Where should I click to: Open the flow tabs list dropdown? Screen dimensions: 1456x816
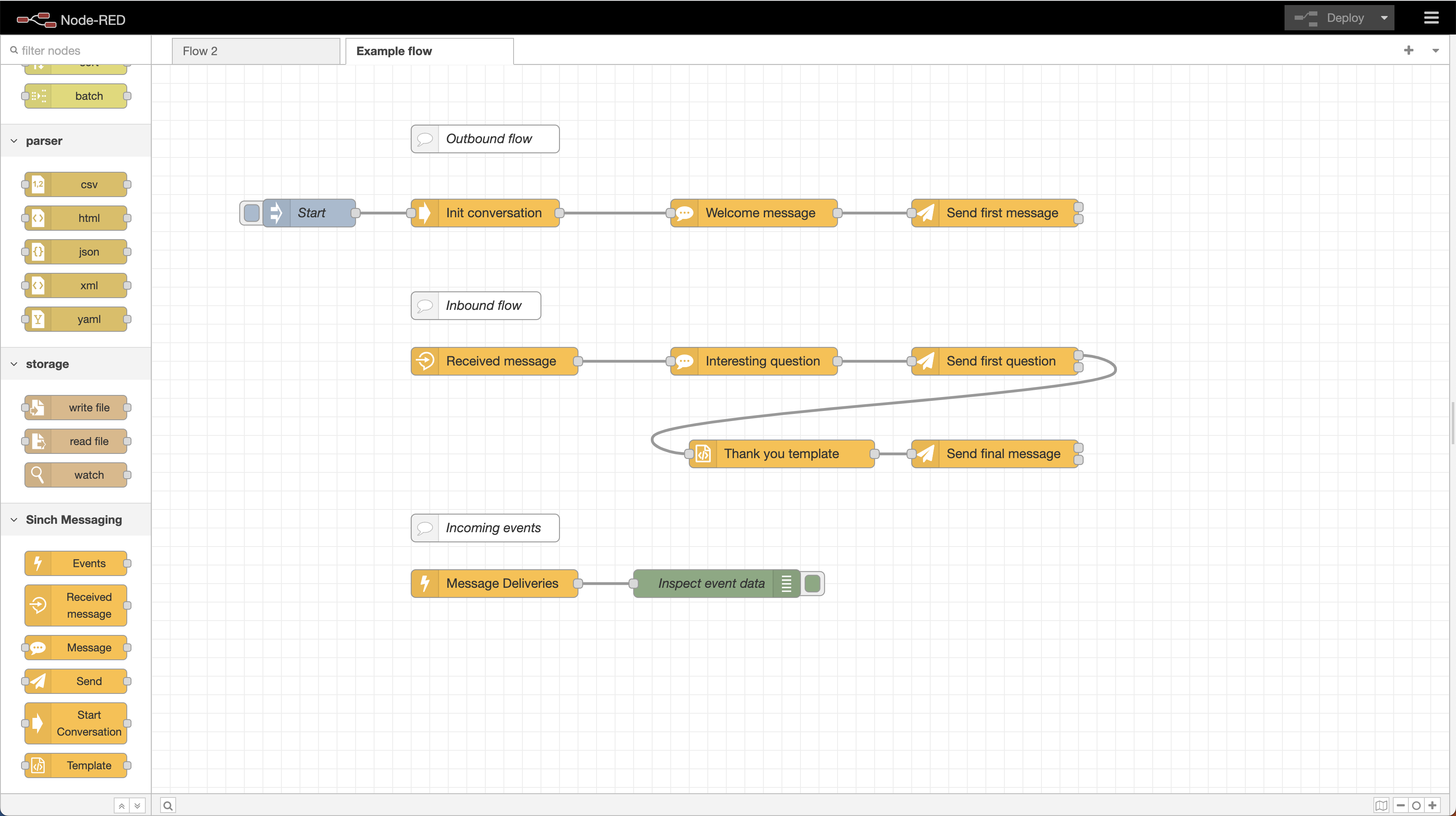[1435, 51]
